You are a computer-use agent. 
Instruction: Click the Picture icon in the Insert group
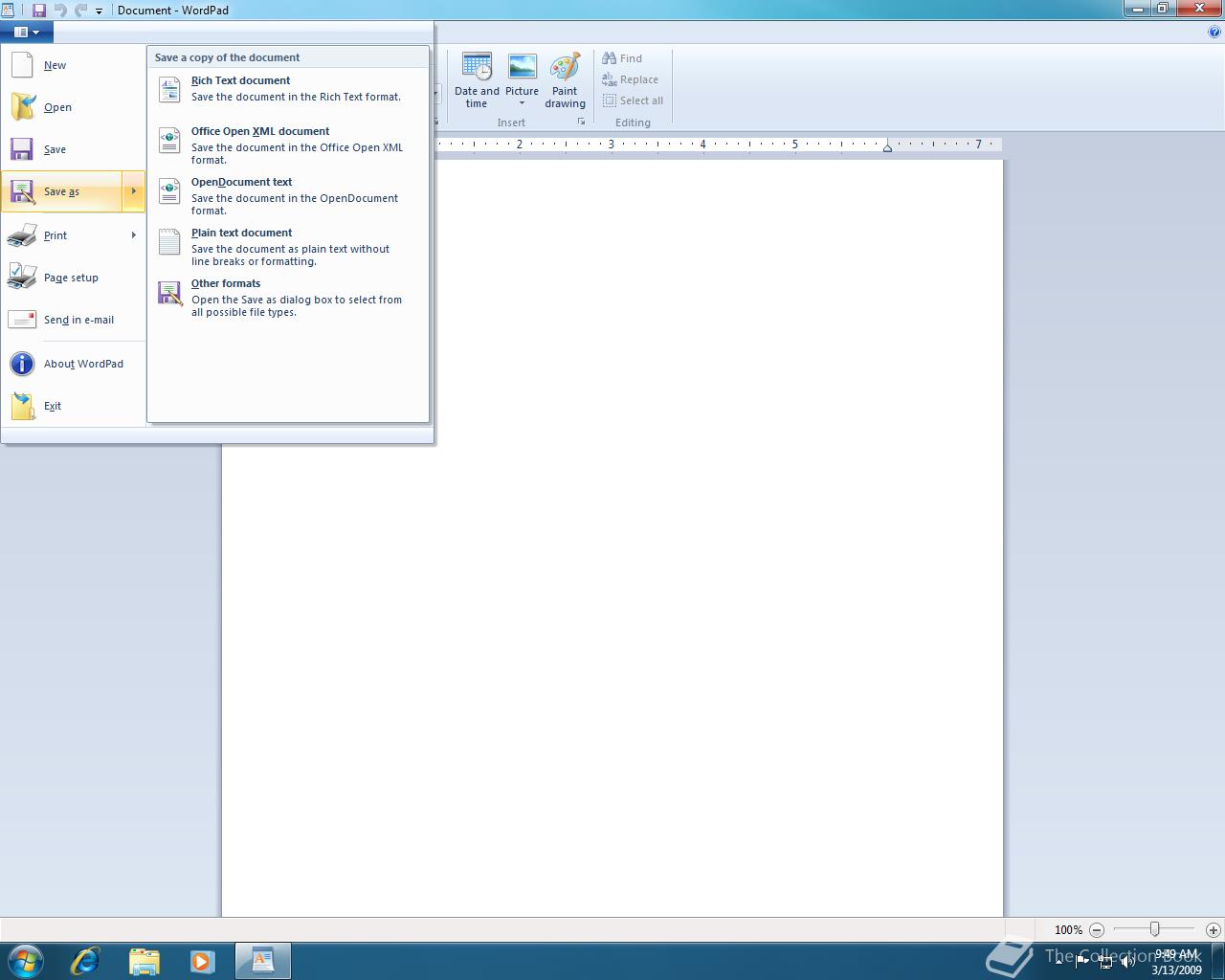pyautogui.click(x=522, y=67)
